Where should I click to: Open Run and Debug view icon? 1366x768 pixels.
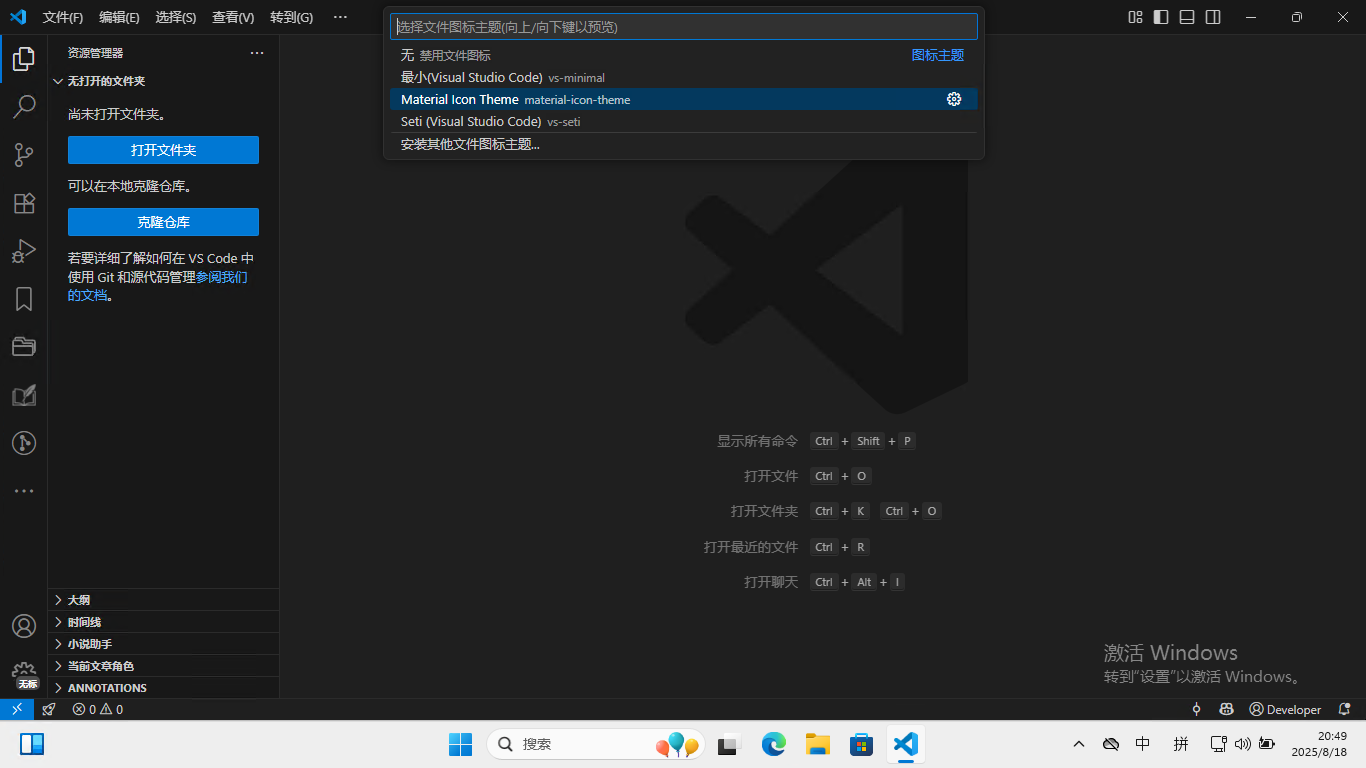[24, 251]
